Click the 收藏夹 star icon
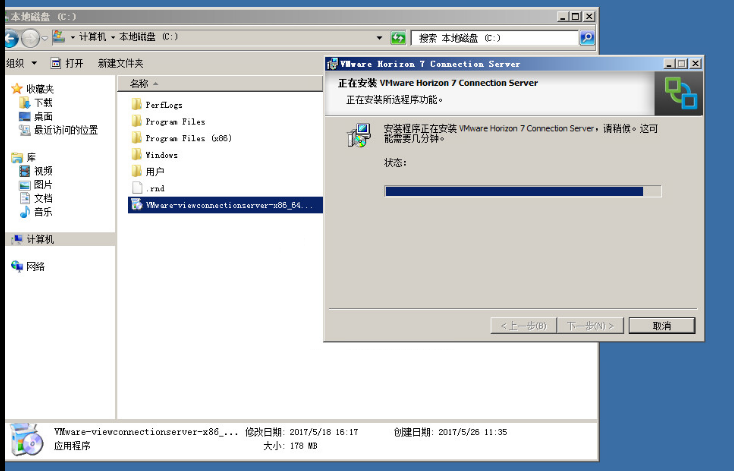Image resolution: width=734 pixels, height=471 pixels. [17, 88]
